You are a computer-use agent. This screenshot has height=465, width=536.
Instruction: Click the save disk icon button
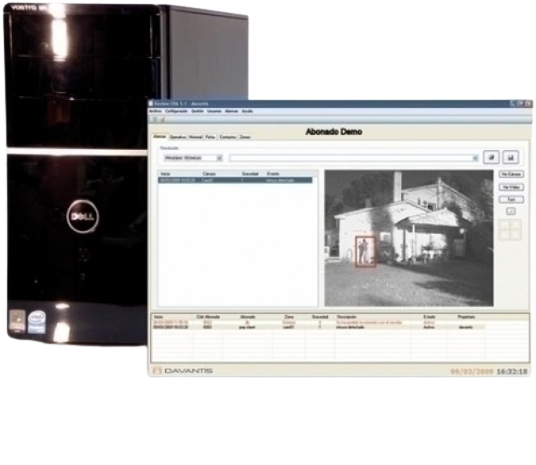(510, 157)
